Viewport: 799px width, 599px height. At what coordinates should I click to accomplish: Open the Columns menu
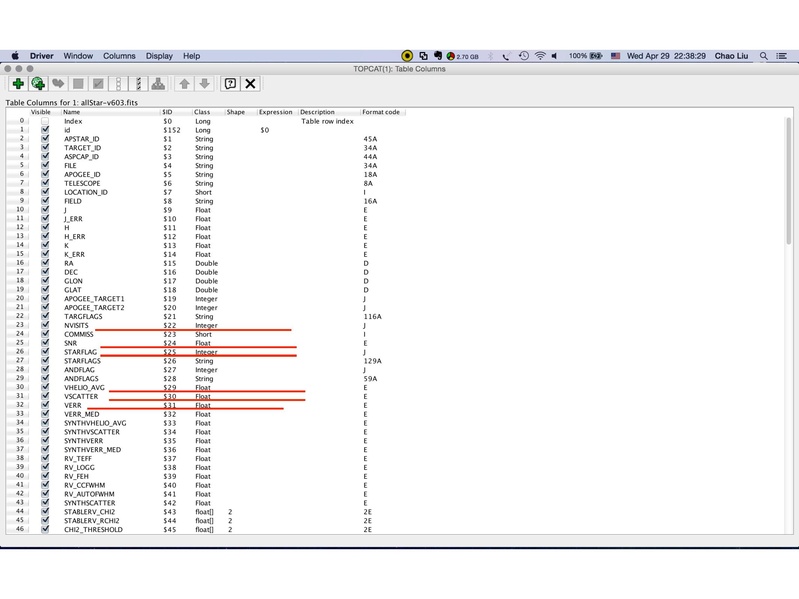coord(119,56)
